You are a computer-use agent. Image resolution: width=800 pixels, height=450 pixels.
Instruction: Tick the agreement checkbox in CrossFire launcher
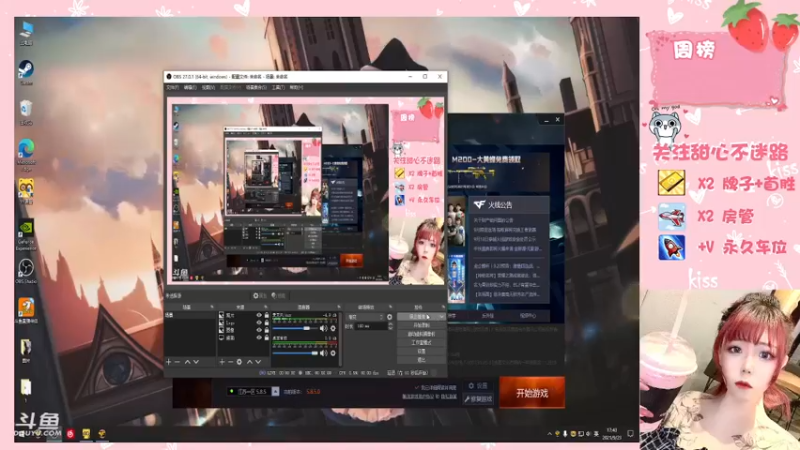click(417, 387)
